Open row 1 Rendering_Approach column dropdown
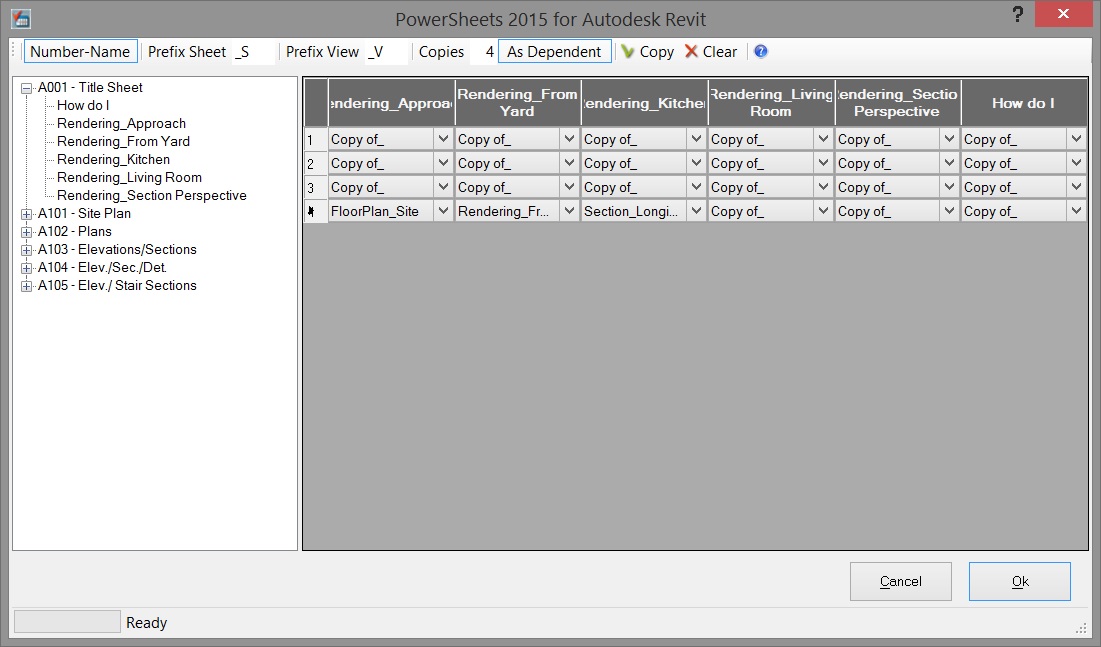The height and width of the screenshot is (647, 1101). [x=443, y=139]
